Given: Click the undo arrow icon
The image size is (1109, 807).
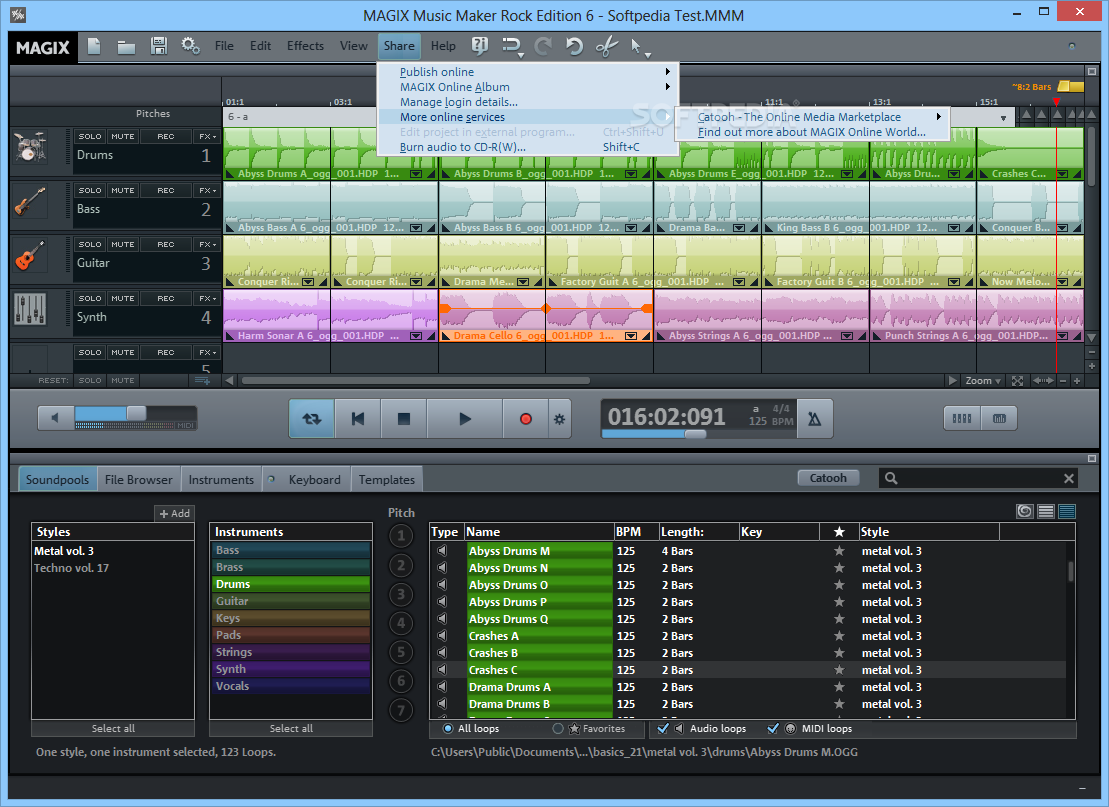Looking at the screenshot, I should (x=574, y=47).
